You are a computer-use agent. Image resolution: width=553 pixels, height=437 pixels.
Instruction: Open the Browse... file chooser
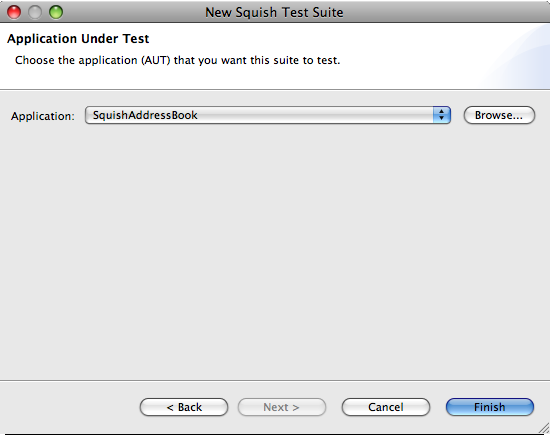(499, 115)
